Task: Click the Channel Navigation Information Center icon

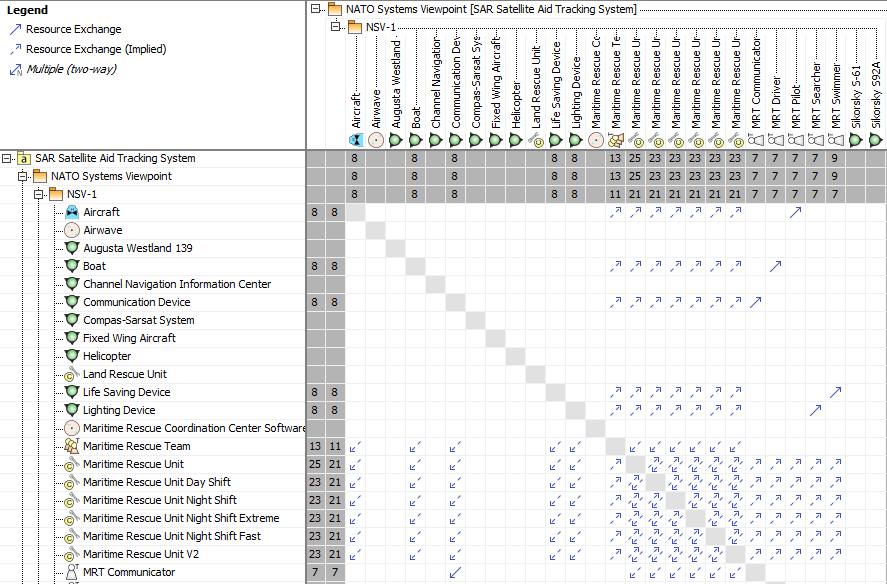Action: pos(72,284)
